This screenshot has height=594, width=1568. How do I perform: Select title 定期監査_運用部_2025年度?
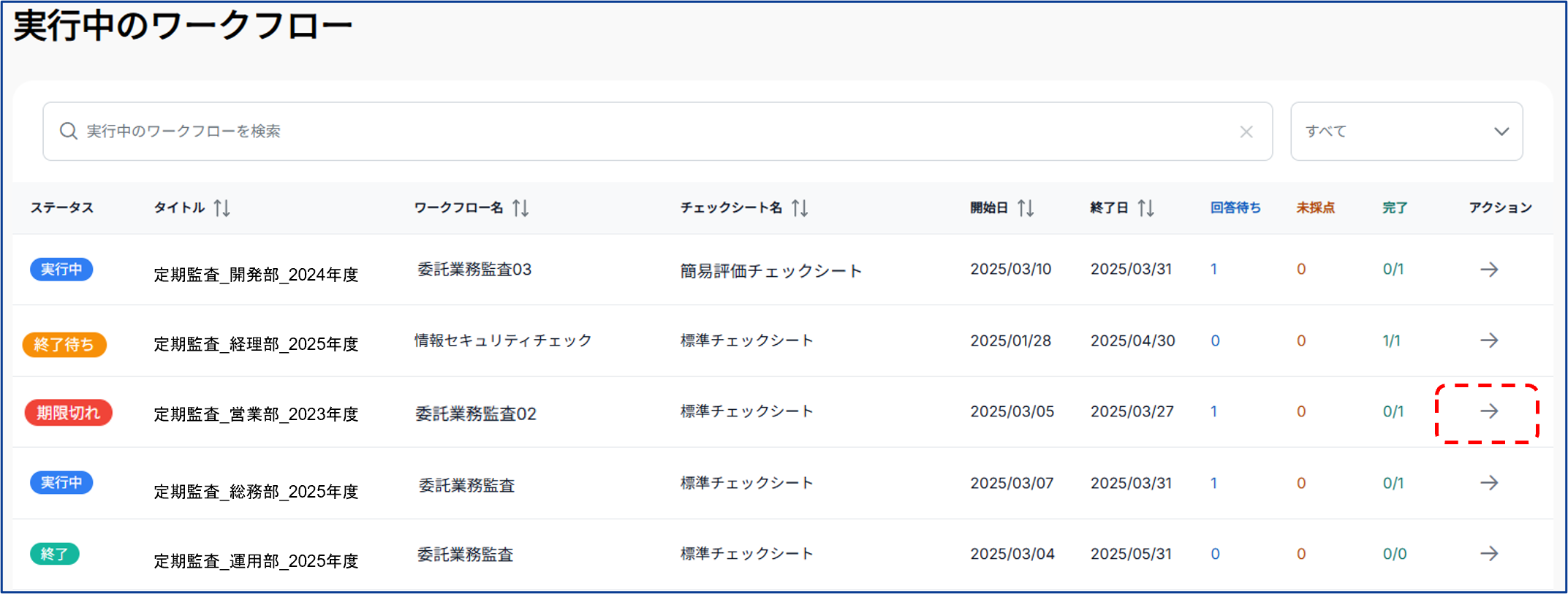tap(256, 561)
